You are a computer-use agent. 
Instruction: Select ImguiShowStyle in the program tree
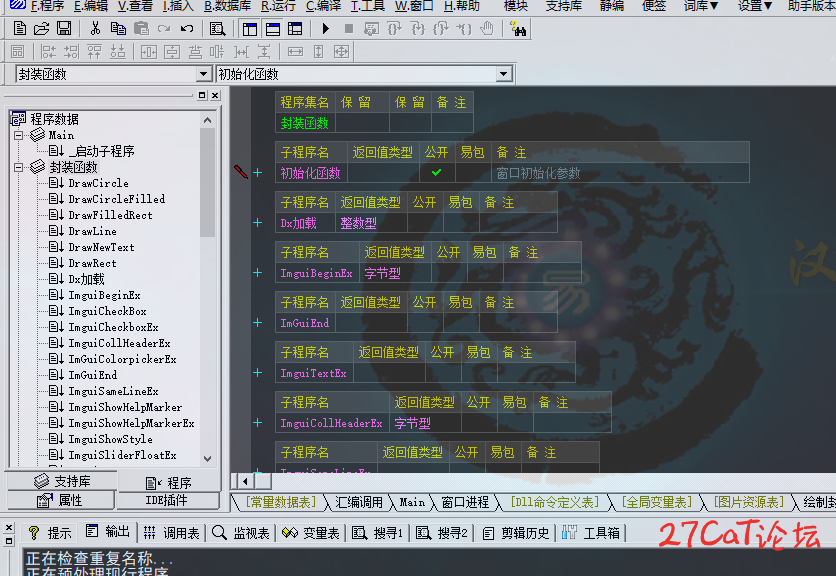pyautogui.click(x=110, y=439)
